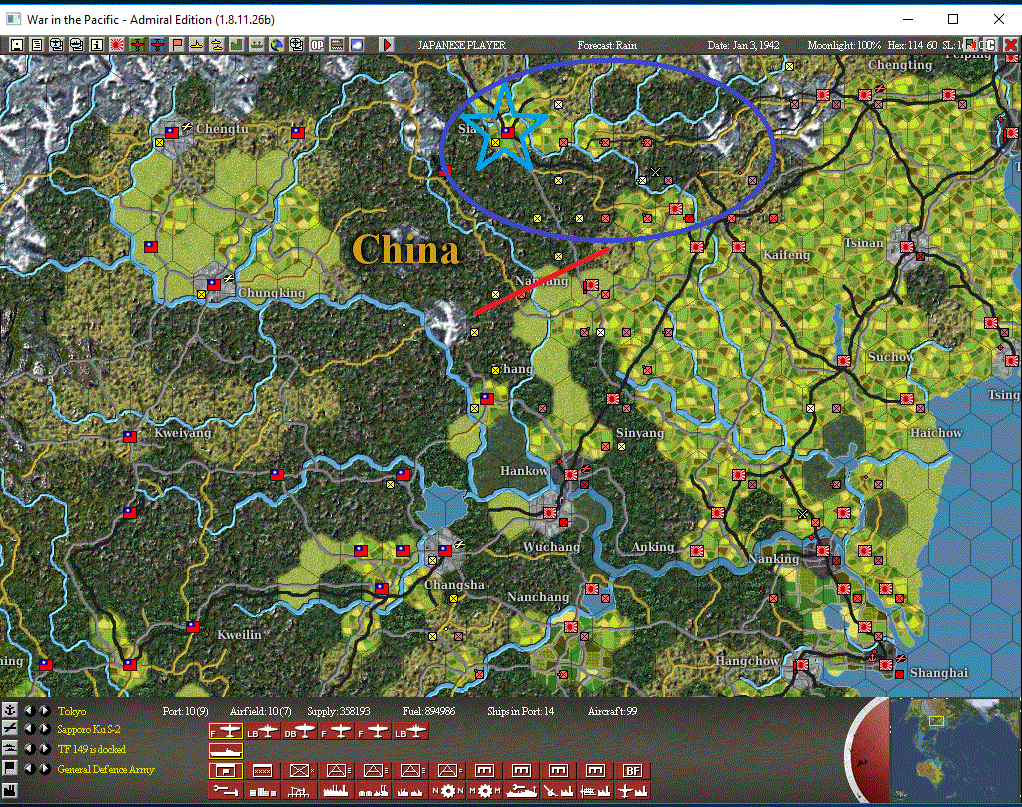Show previous task force before TF 149

tap(29, 749)
